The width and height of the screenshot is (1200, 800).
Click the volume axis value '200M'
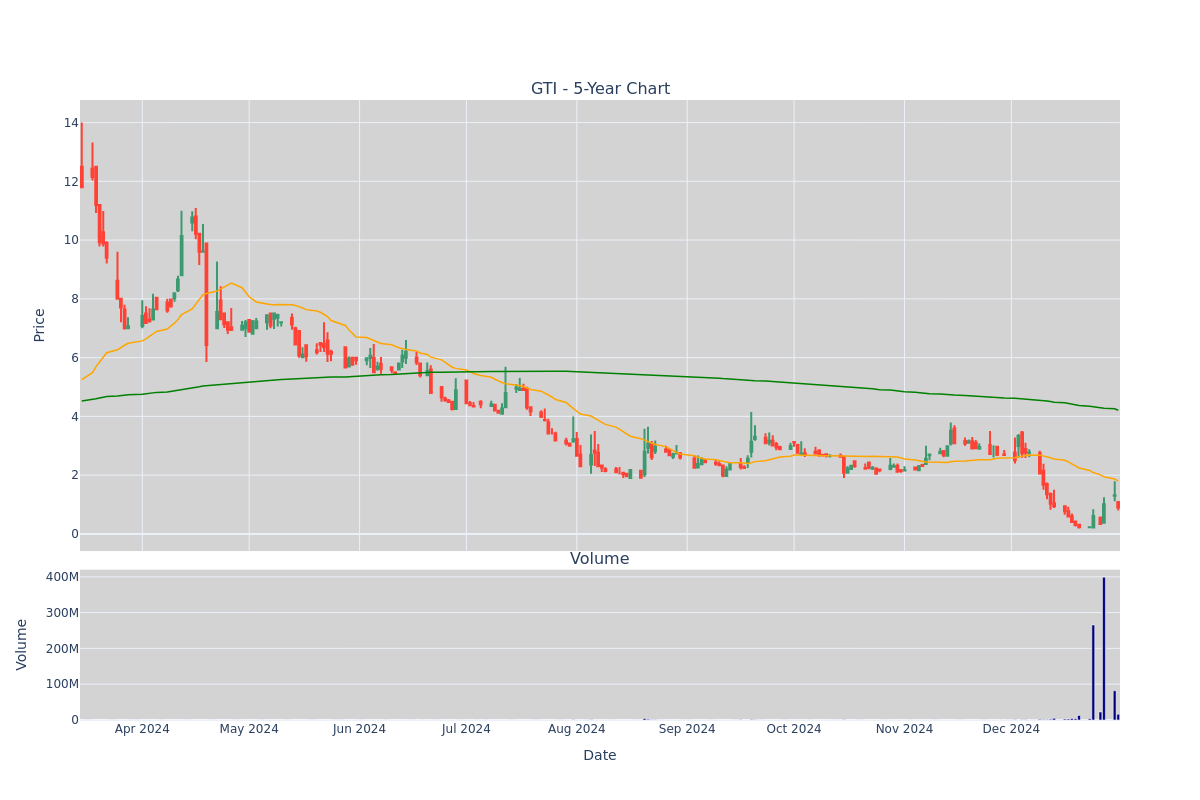[62, 648]
